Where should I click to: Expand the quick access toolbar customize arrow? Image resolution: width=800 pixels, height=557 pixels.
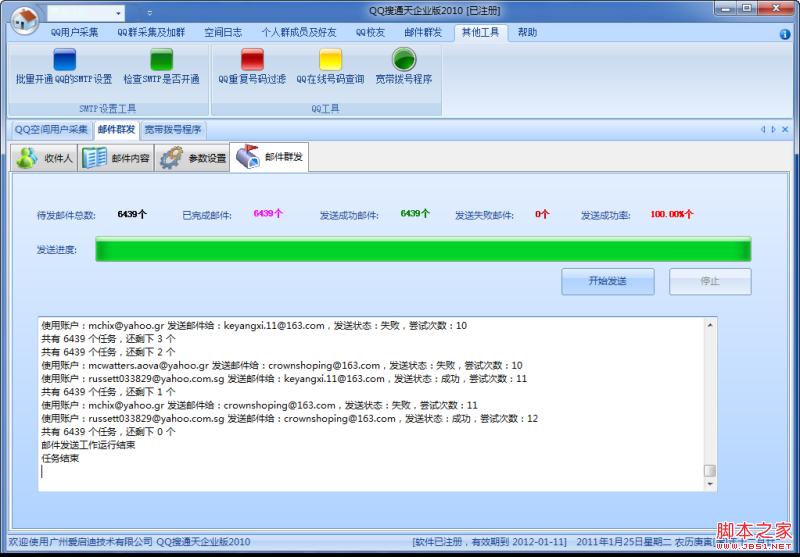click(150, 13)
